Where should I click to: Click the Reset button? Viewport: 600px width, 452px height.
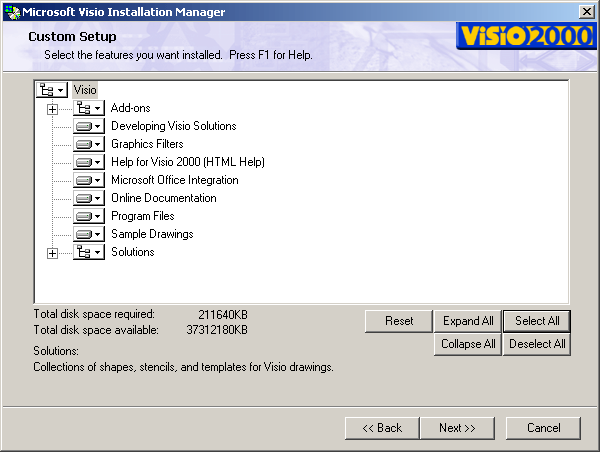point(399,321)
